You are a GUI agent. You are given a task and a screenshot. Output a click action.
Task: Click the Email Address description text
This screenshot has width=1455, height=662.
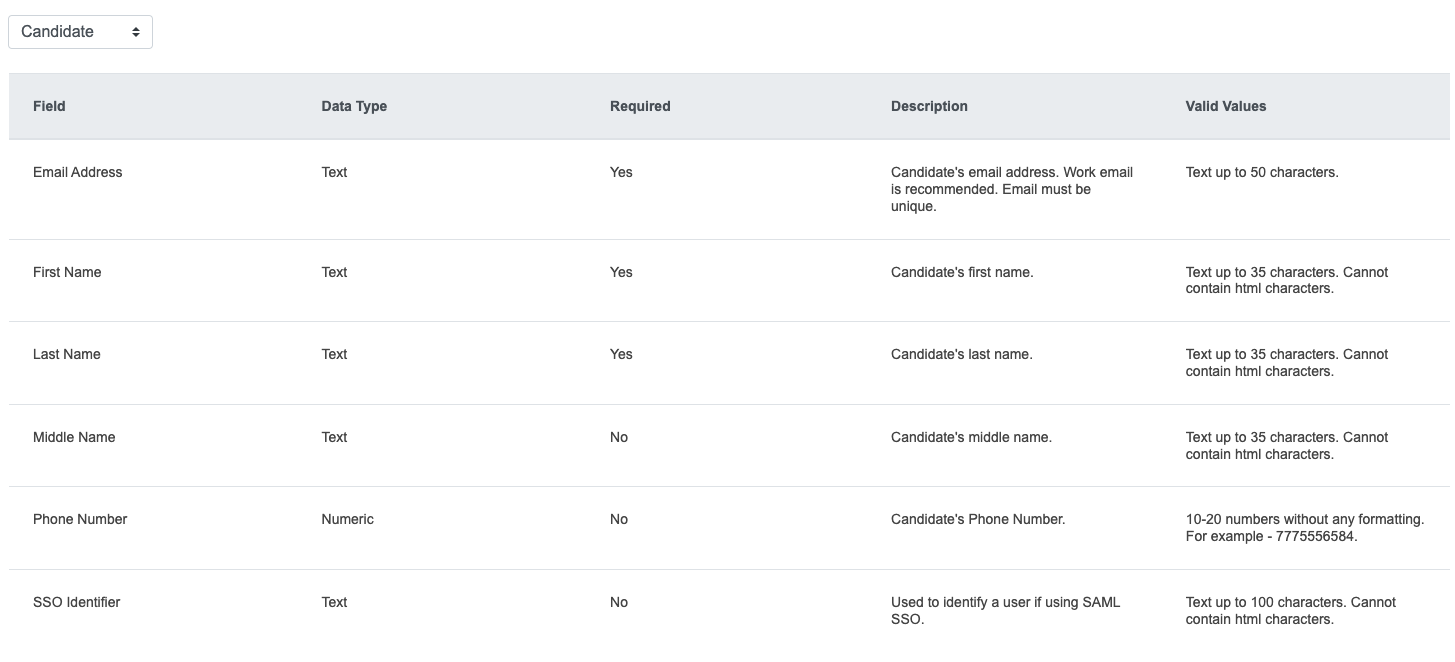(1011, 189)
